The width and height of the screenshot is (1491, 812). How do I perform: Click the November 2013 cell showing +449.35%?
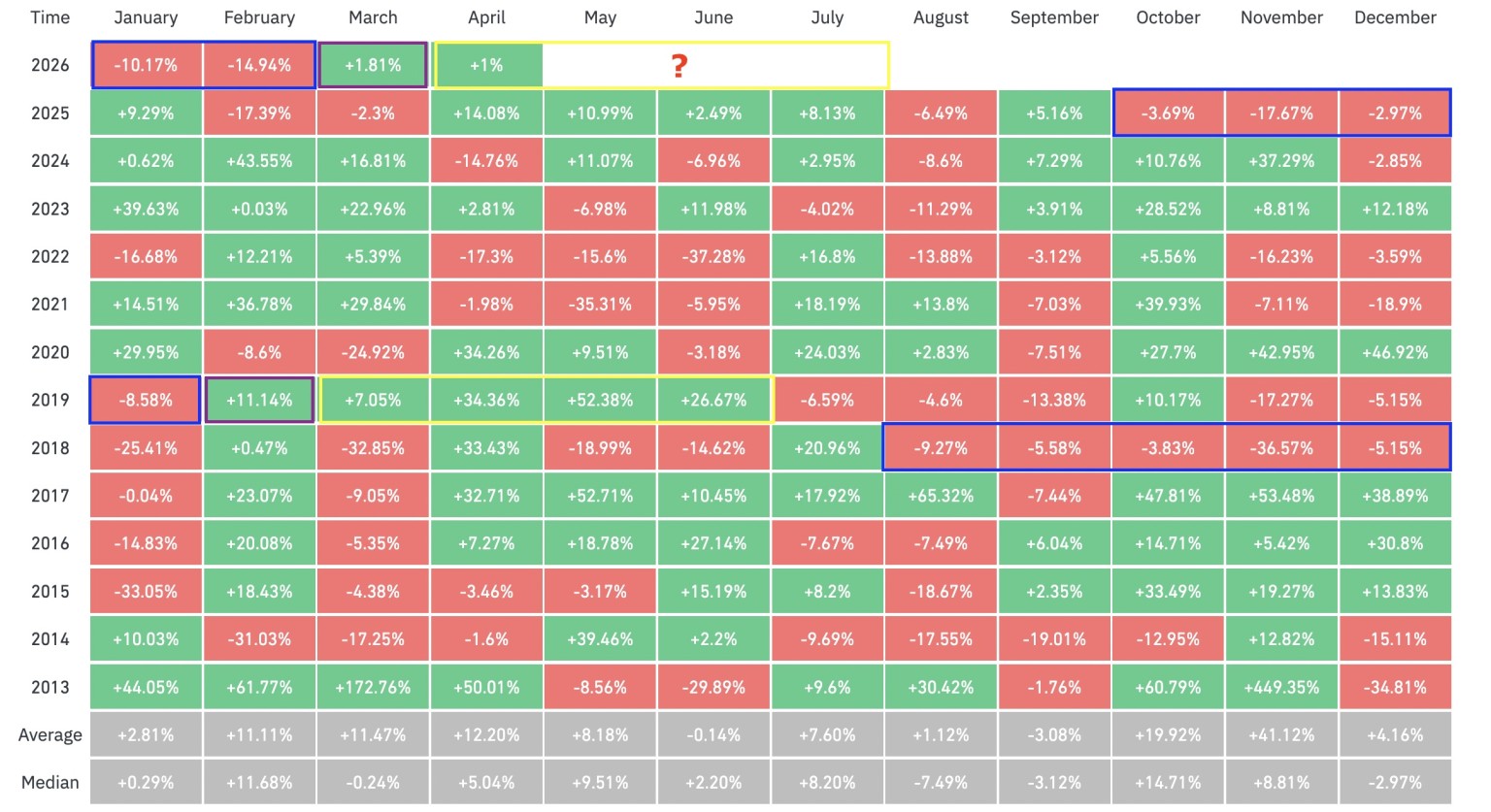1281,688
